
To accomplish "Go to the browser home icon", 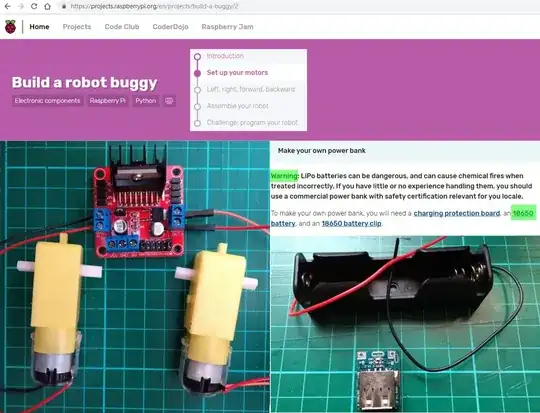I will tap(48, 6).
